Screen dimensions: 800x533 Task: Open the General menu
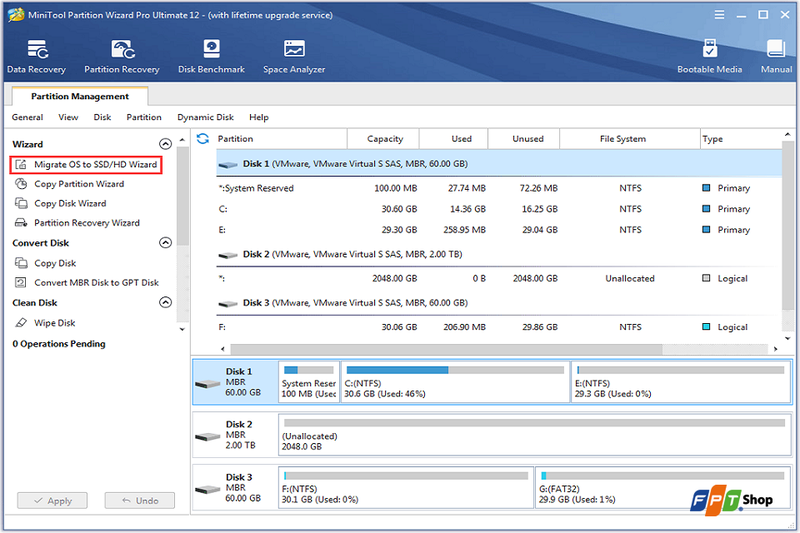(x=28, y=117)
